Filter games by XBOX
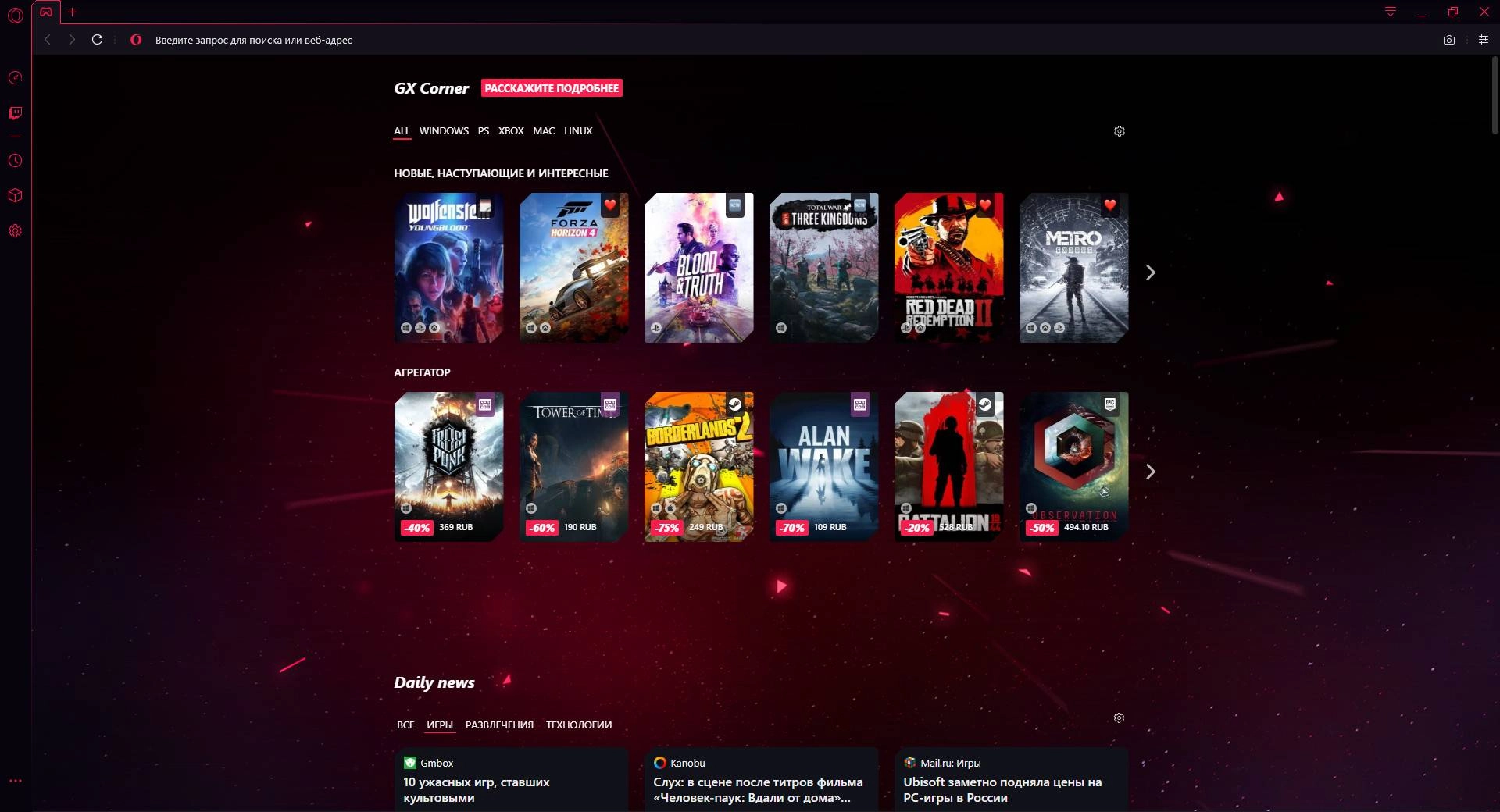1500x812 pixels. click(x=511, y=131)
